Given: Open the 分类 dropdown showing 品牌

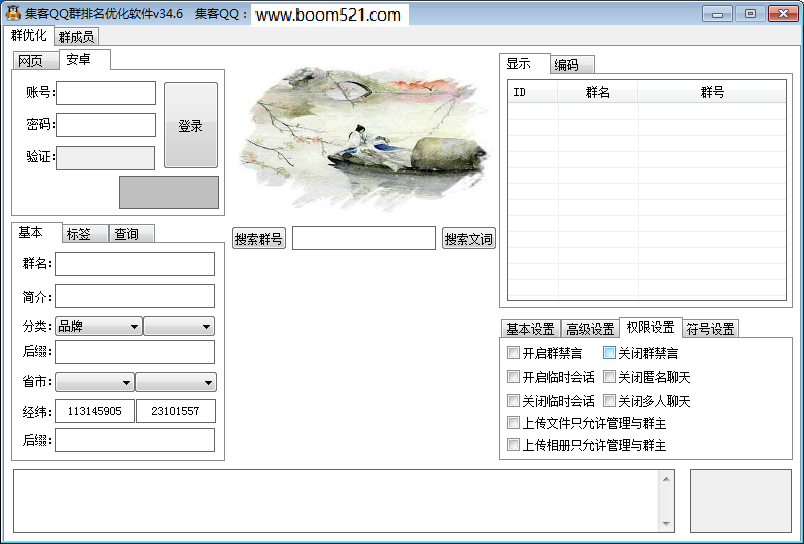Looking at the screenshot, I should 98,326.
